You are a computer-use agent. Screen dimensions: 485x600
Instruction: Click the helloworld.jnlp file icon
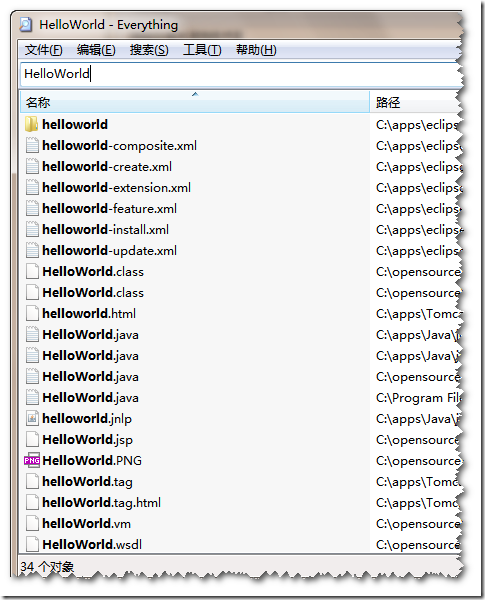click(x=32, y=418)
